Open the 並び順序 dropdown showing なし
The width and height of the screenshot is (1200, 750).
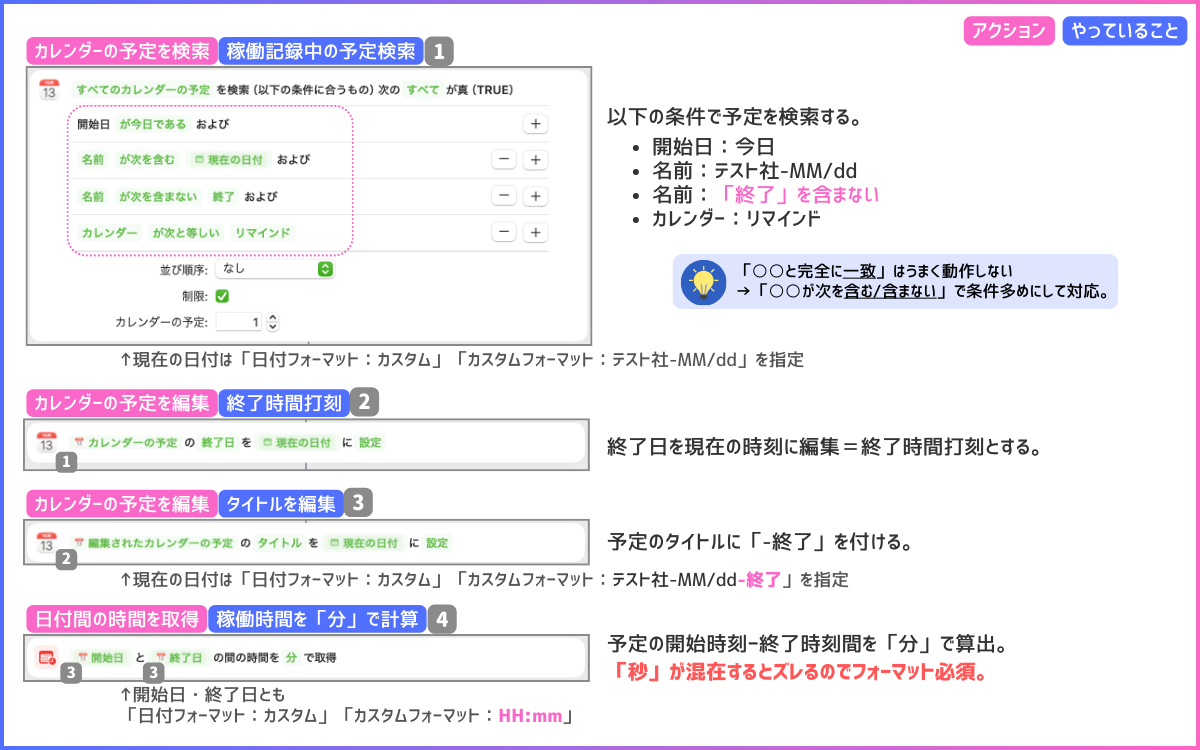click(x=275, y=269)
